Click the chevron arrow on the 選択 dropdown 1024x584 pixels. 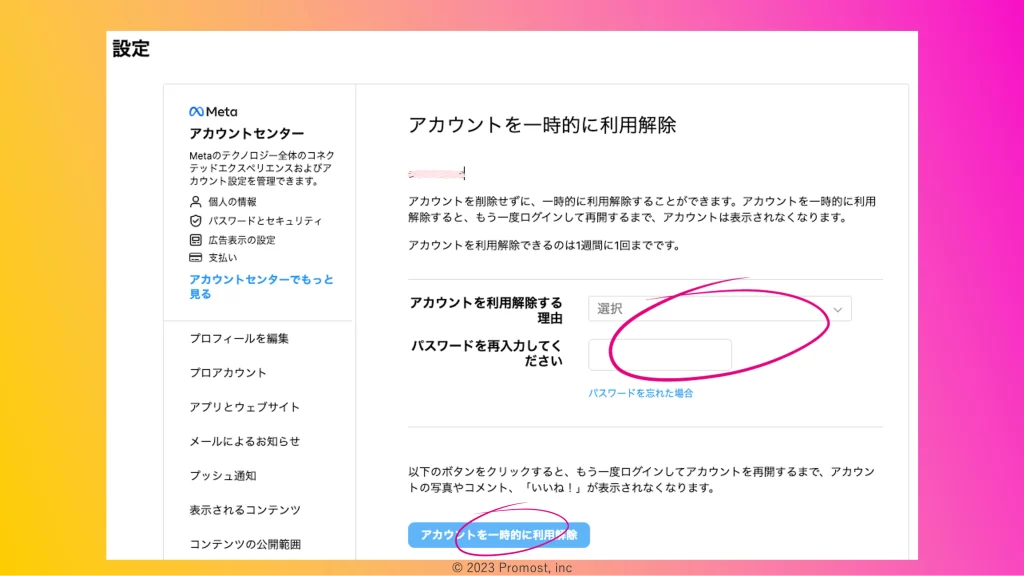click(x=838, y=310)
